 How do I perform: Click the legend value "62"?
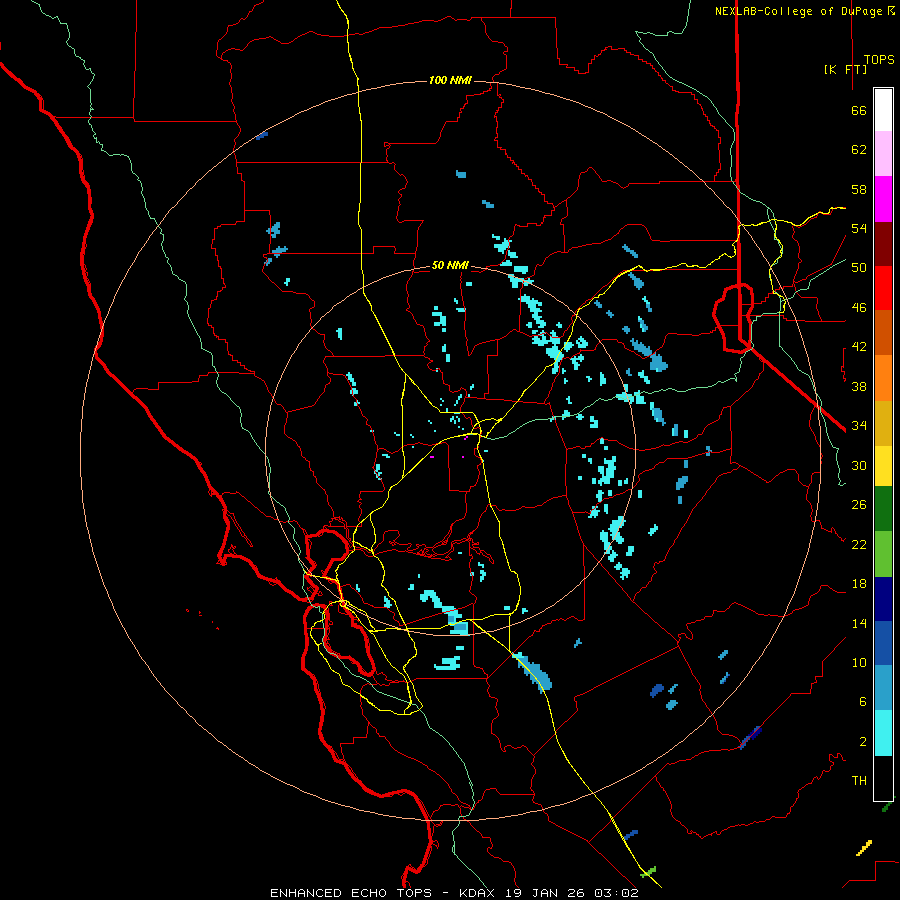coord(859,150)
